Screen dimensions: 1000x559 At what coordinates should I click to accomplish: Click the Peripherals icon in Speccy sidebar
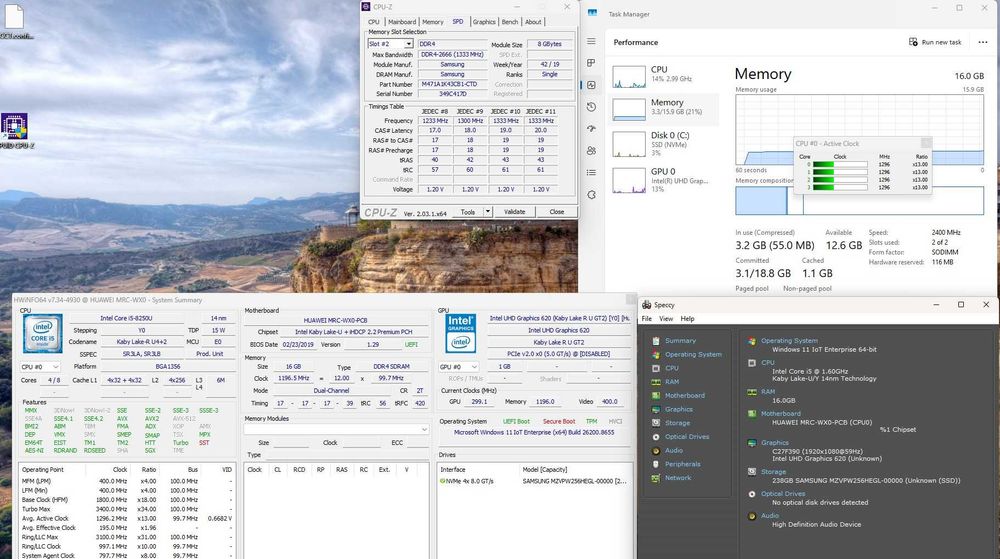tap(656, 464)
